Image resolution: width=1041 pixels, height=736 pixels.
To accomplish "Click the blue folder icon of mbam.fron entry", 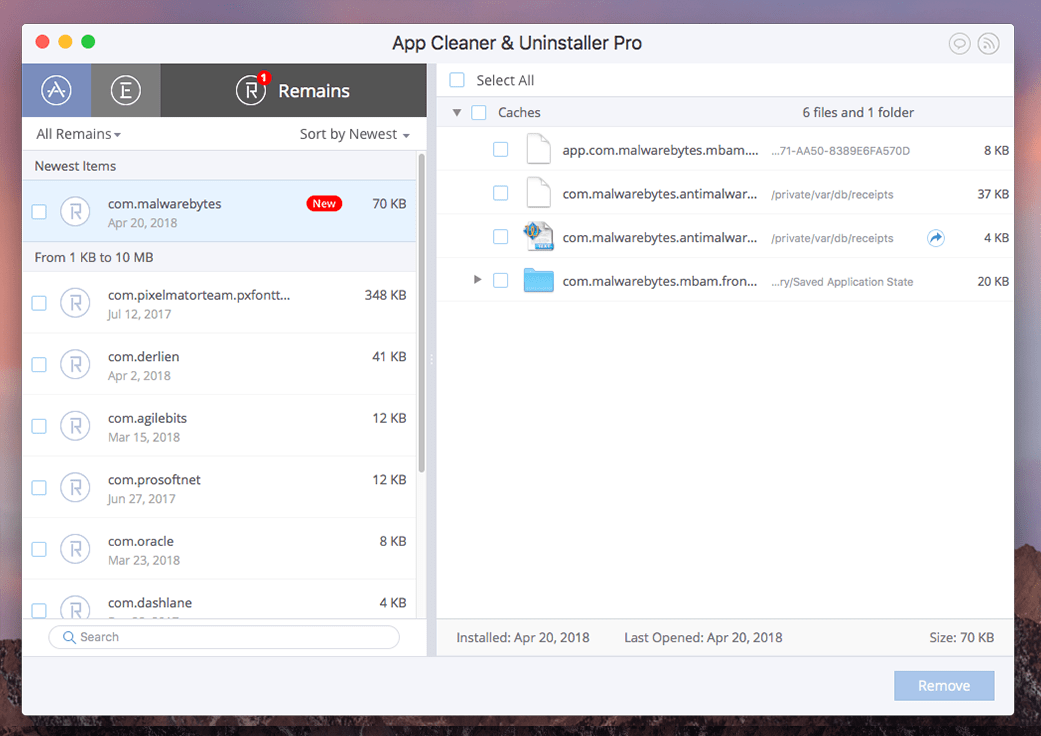I will 538,280.
